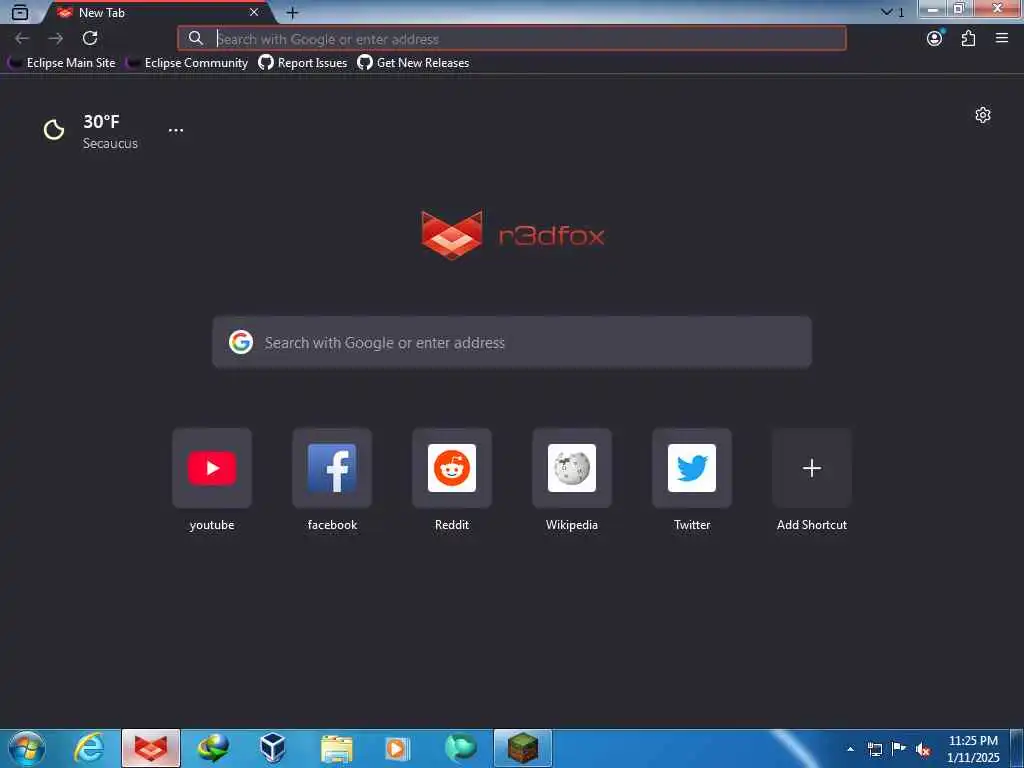Open Eclipse Main Site bookmark
This screenshot has width=1024, height=768.
pyautogui.click(x=61, y=63)
